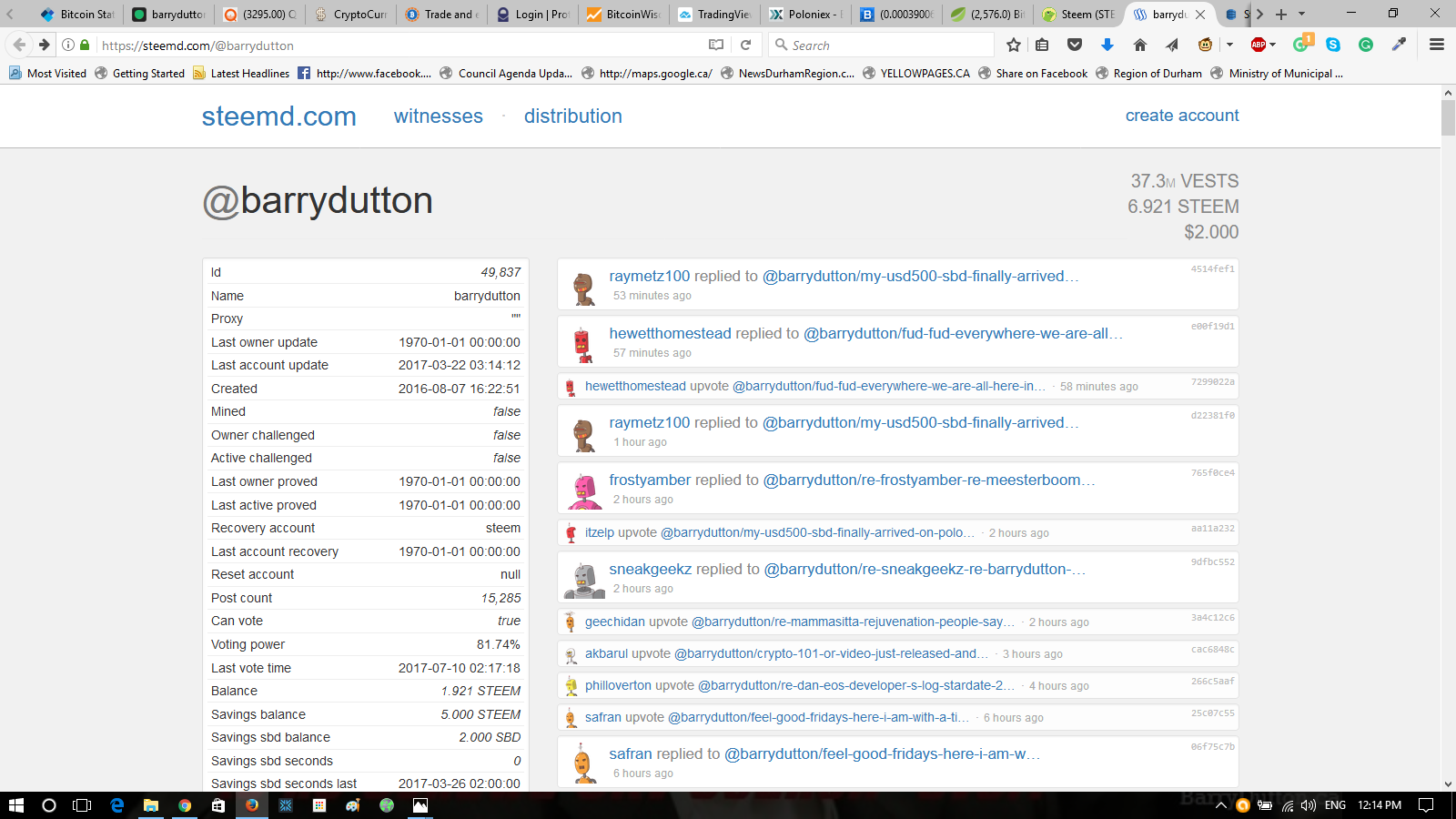
Task: Open the bookmarks list icon in the toolbar
Action: pyautogui.click(x=1042, y=45)
